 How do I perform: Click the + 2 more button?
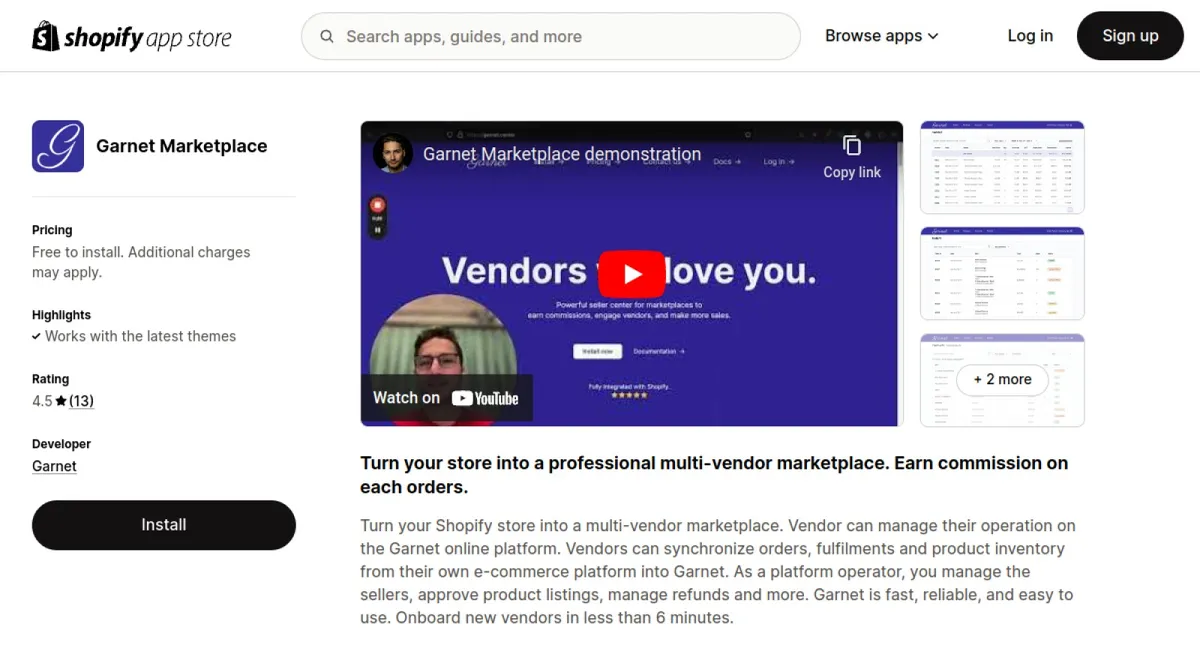click(1002, 380)
